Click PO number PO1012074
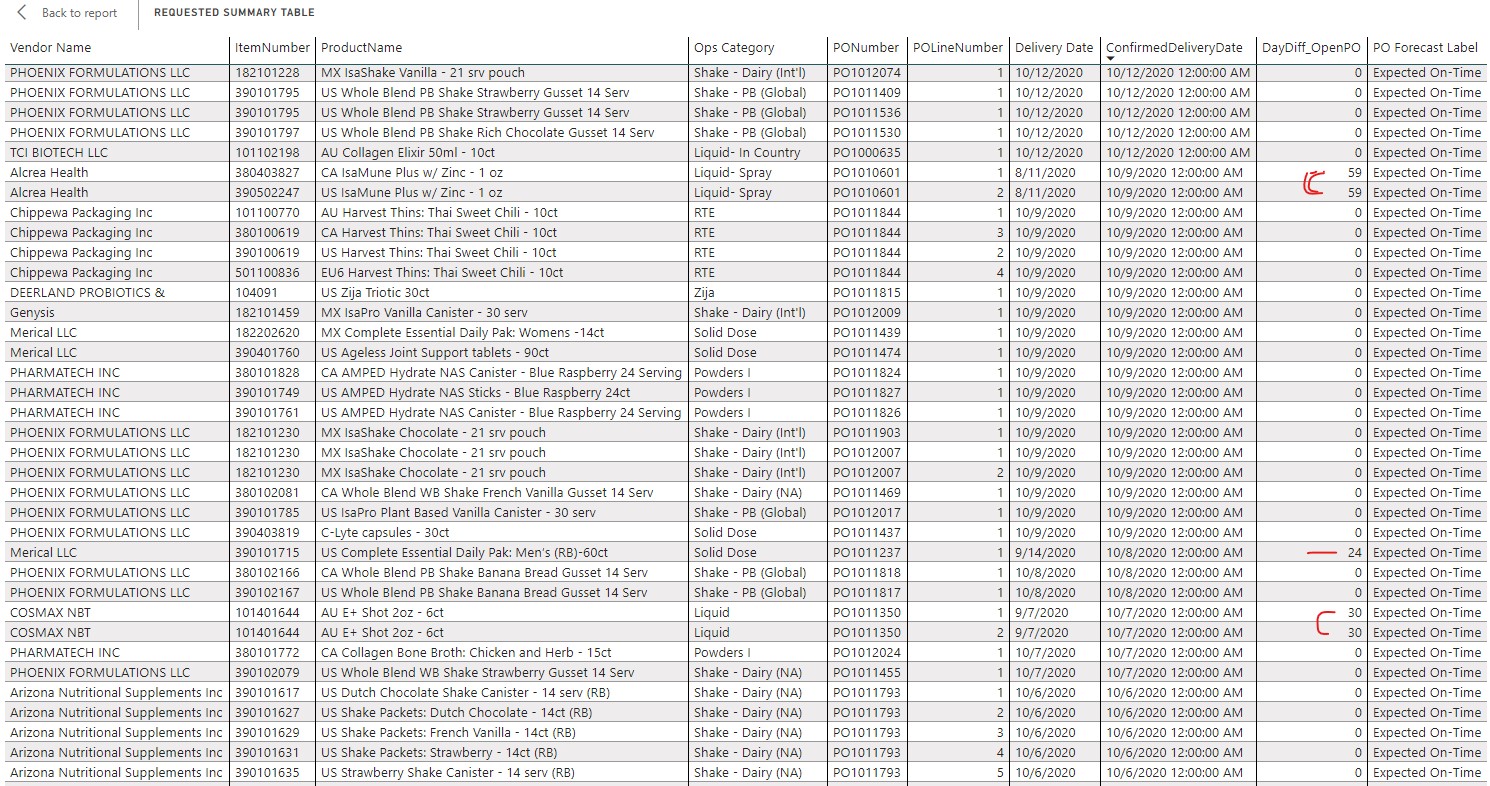 (866, 72)
